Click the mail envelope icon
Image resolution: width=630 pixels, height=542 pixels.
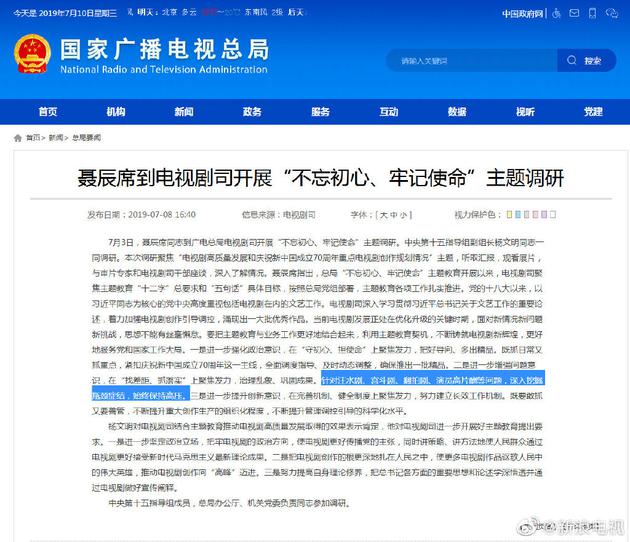pyautogui.click(x=575, y=13)
